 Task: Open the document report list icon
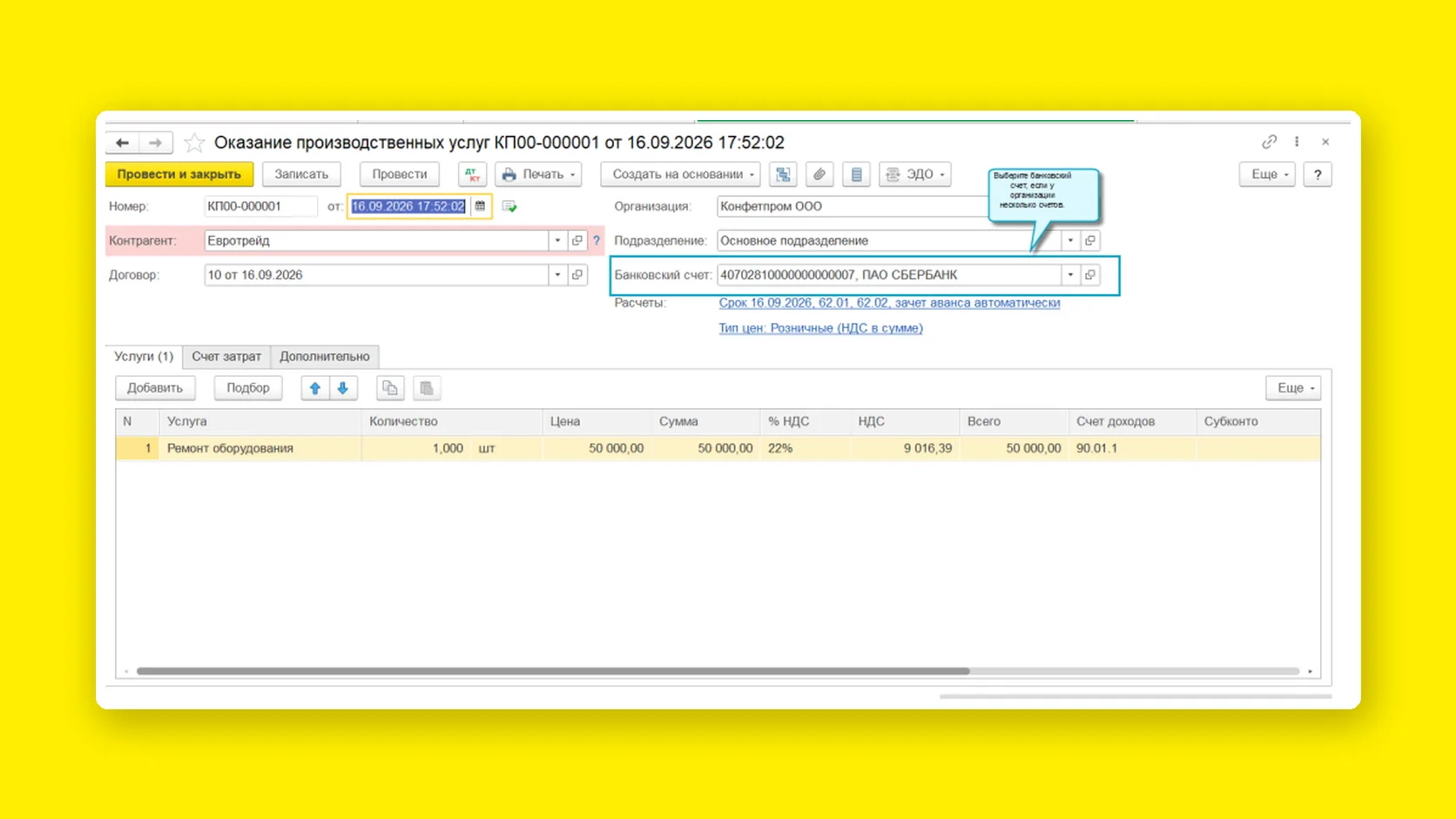(x=857, y=174)
